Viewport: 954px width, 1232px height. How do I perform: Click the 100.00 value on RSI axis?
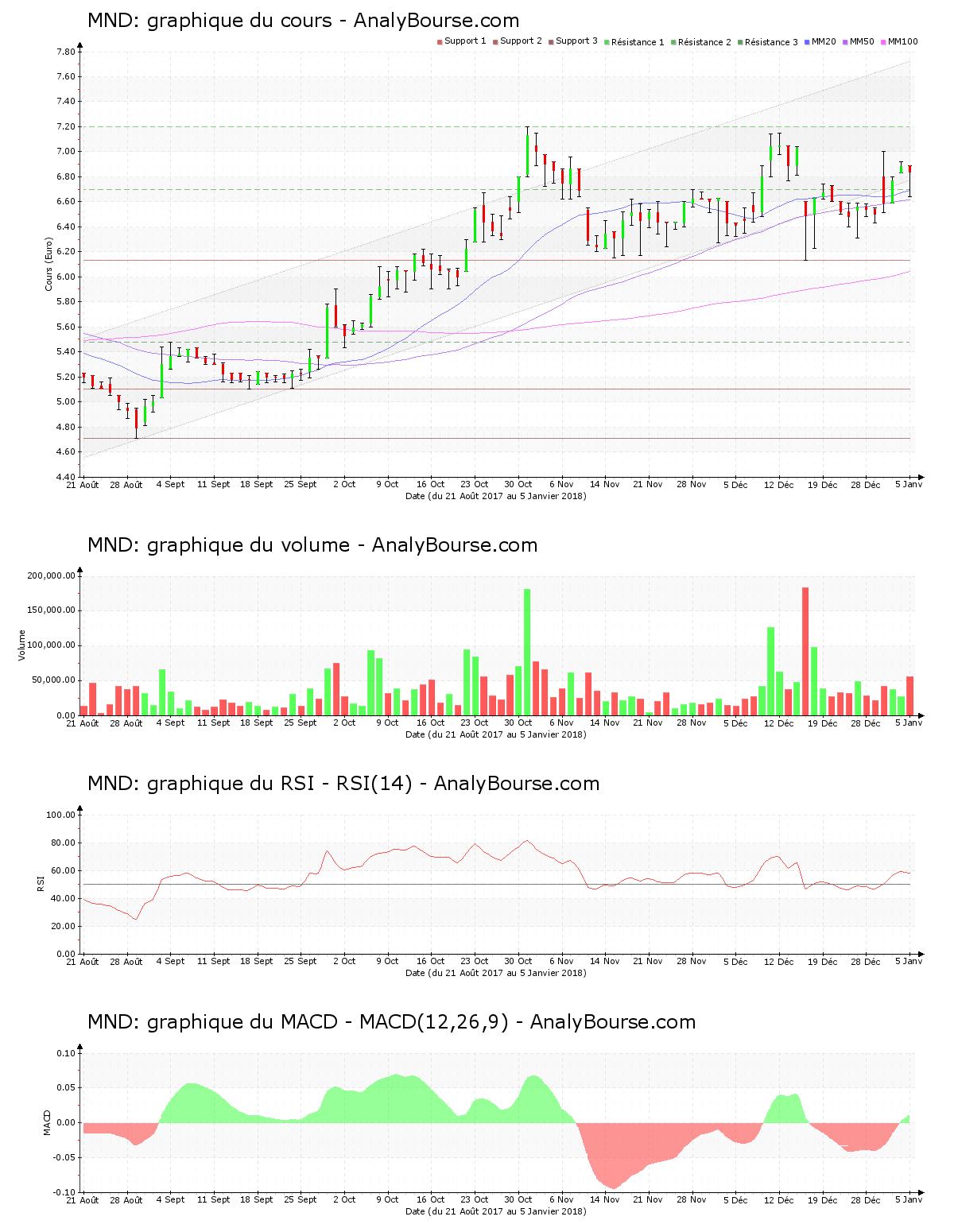click(x=61, y=815)
